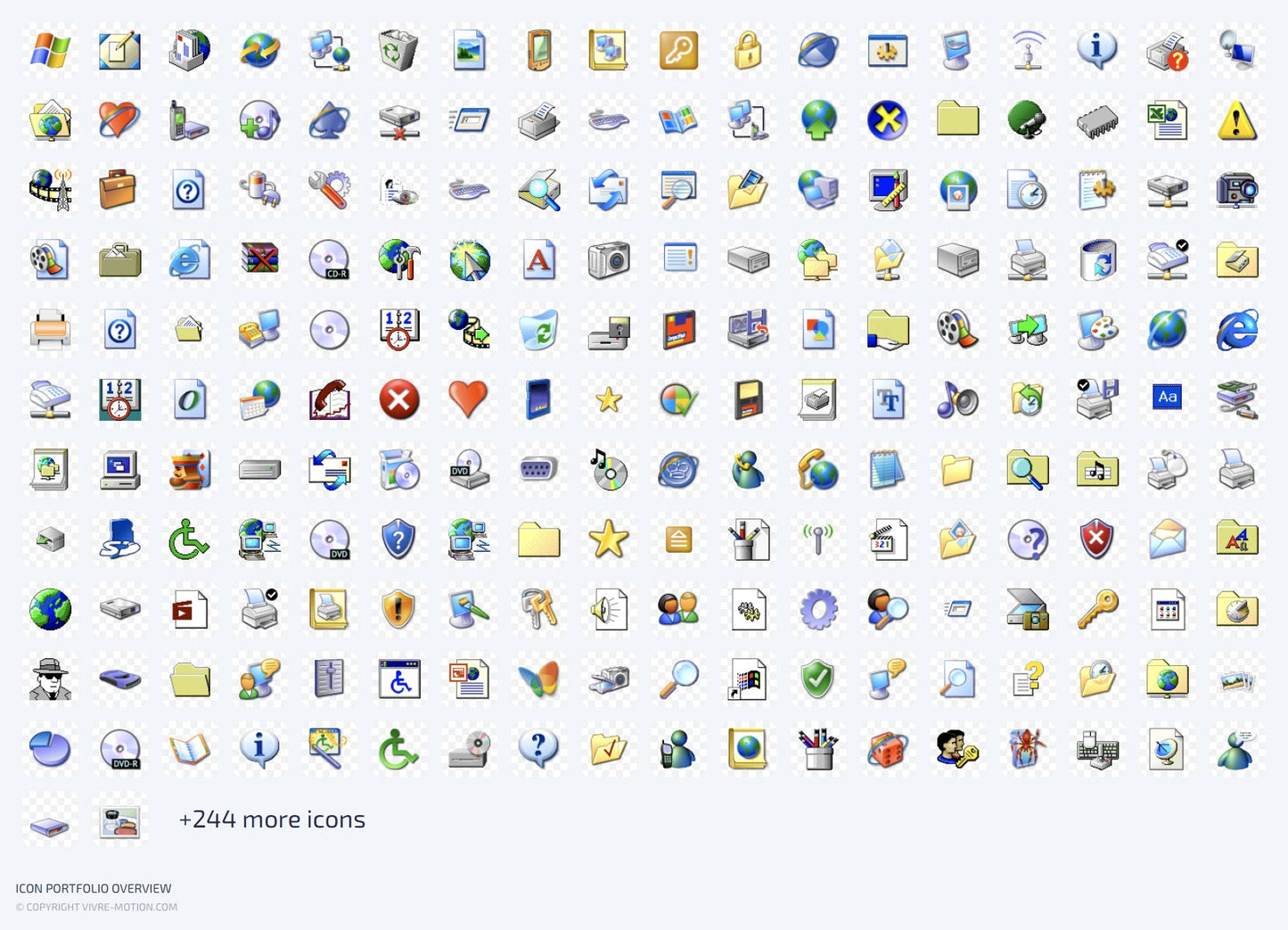Image resolution: width=1288 pixels, height=930 pixels.
Task: Click the key on orange square icon
Action: (678, 50)
